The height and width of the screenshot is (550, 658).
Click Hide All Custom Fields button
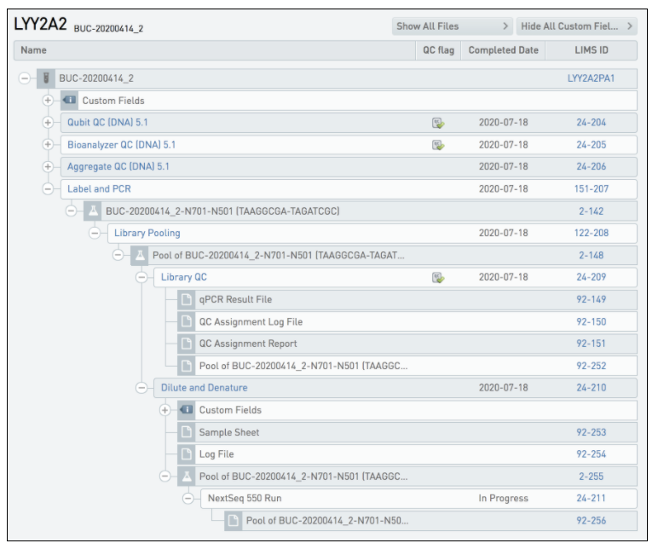[577, 26]
